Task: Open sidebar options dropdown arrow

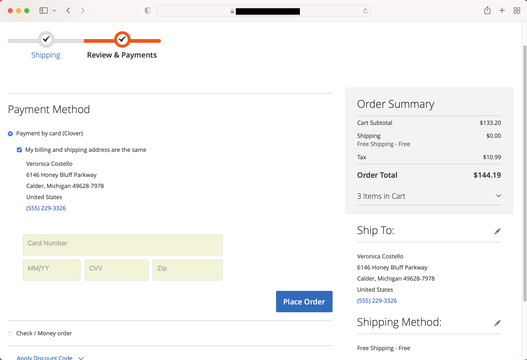Action: coord(54,11)
